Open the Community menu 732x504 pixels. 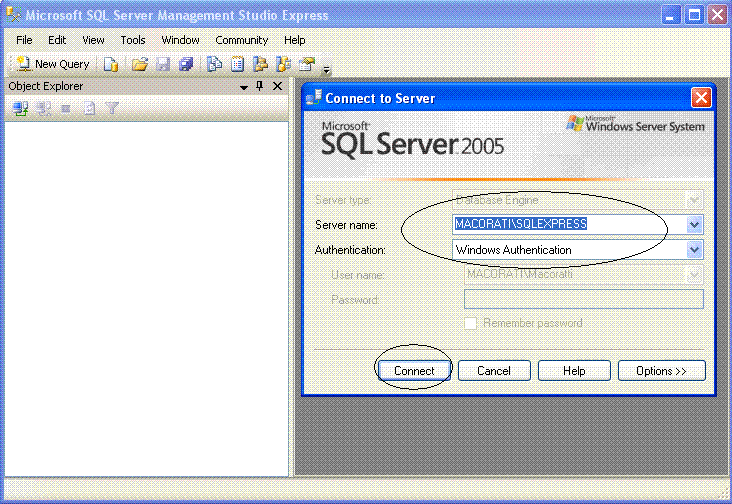click(x=241, y=40)
